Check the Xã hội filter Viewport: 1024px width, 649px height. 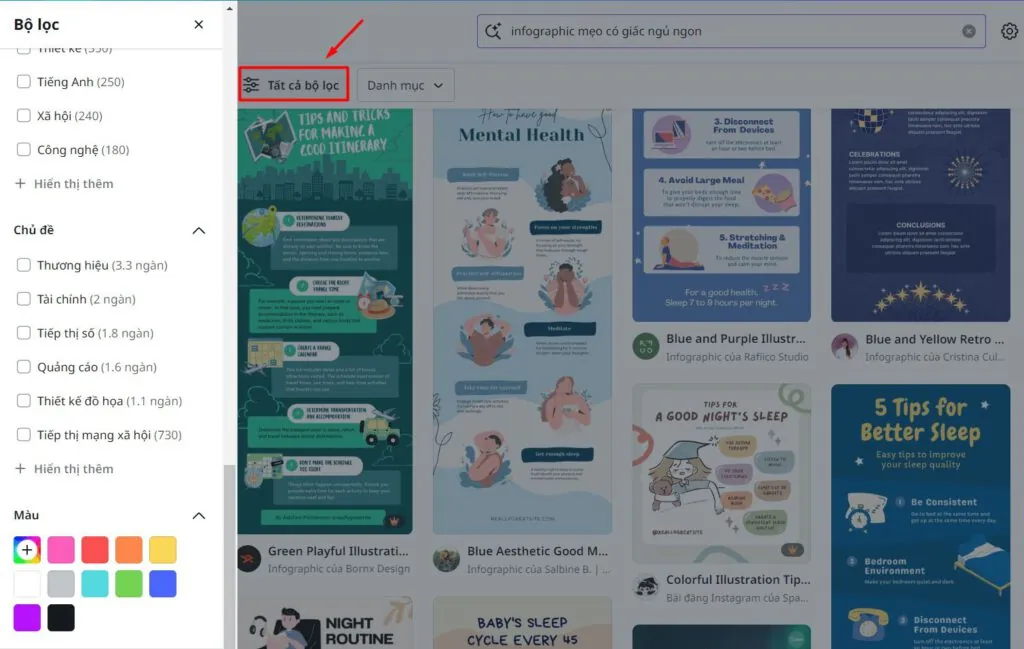(x=24, y=116)
